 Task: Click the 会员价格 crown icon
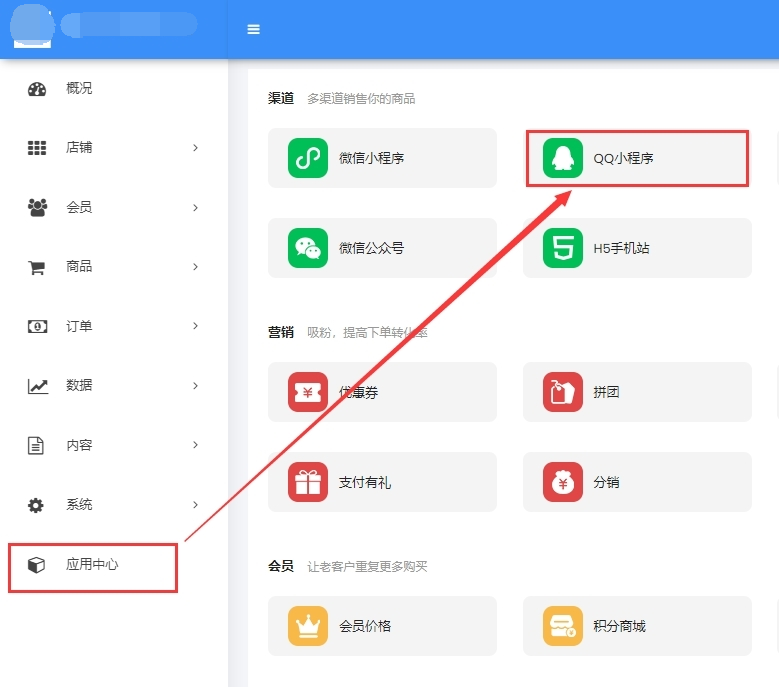[x=308, y=626]
